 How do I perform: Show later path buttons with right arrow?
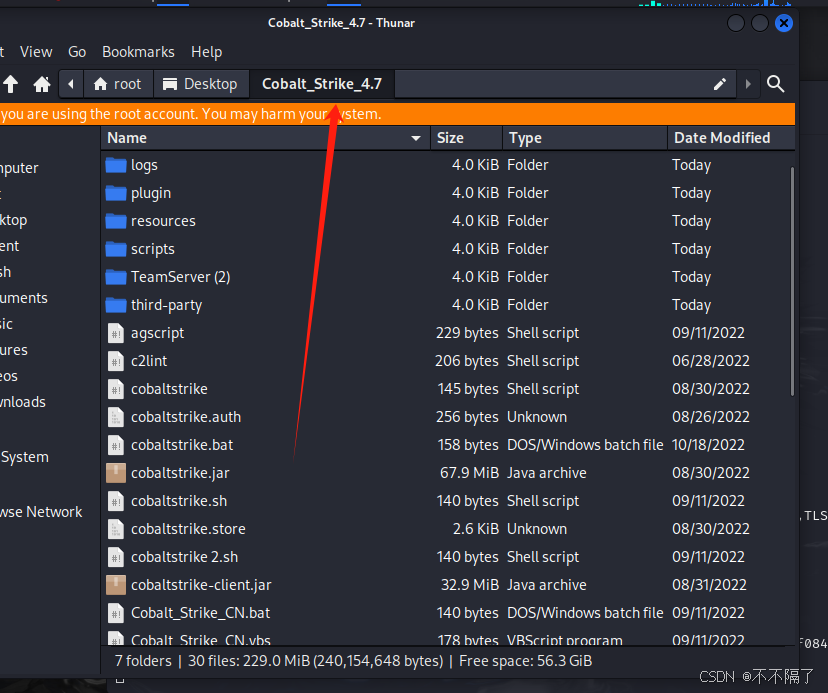(748, 84)
